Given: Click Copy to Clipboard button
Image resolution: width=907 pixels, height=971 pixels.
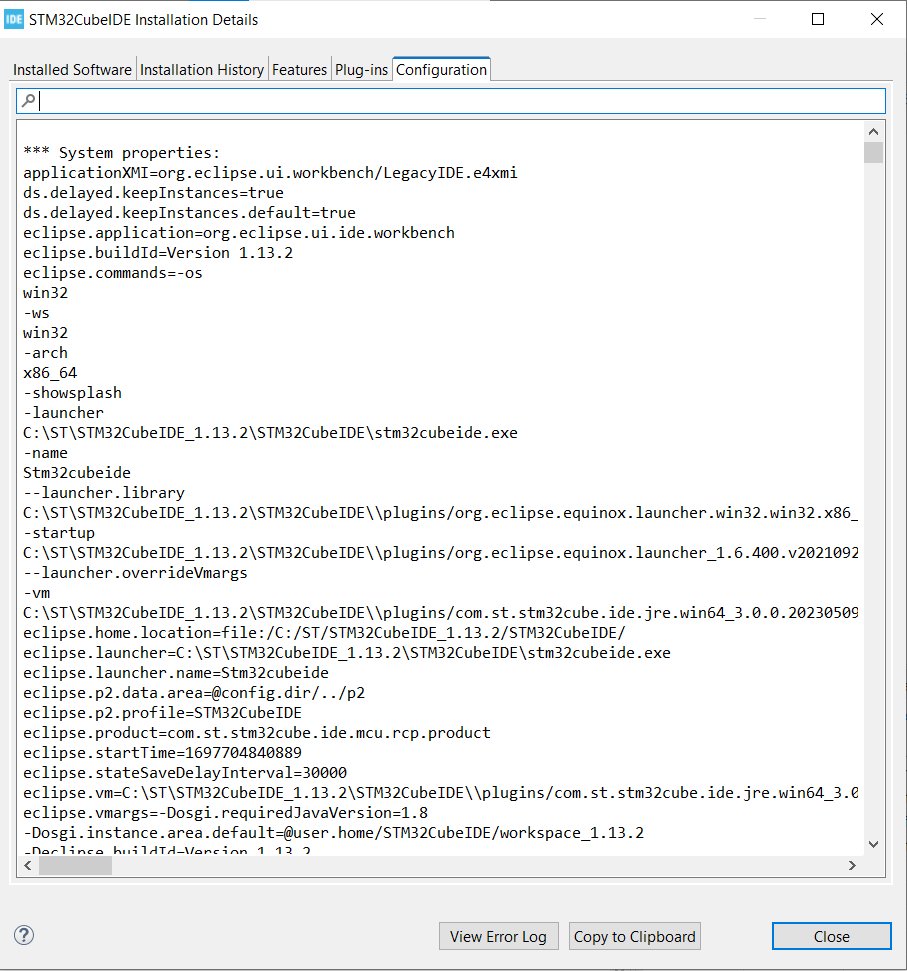Looking at the screenshot, I should point(635,936).
